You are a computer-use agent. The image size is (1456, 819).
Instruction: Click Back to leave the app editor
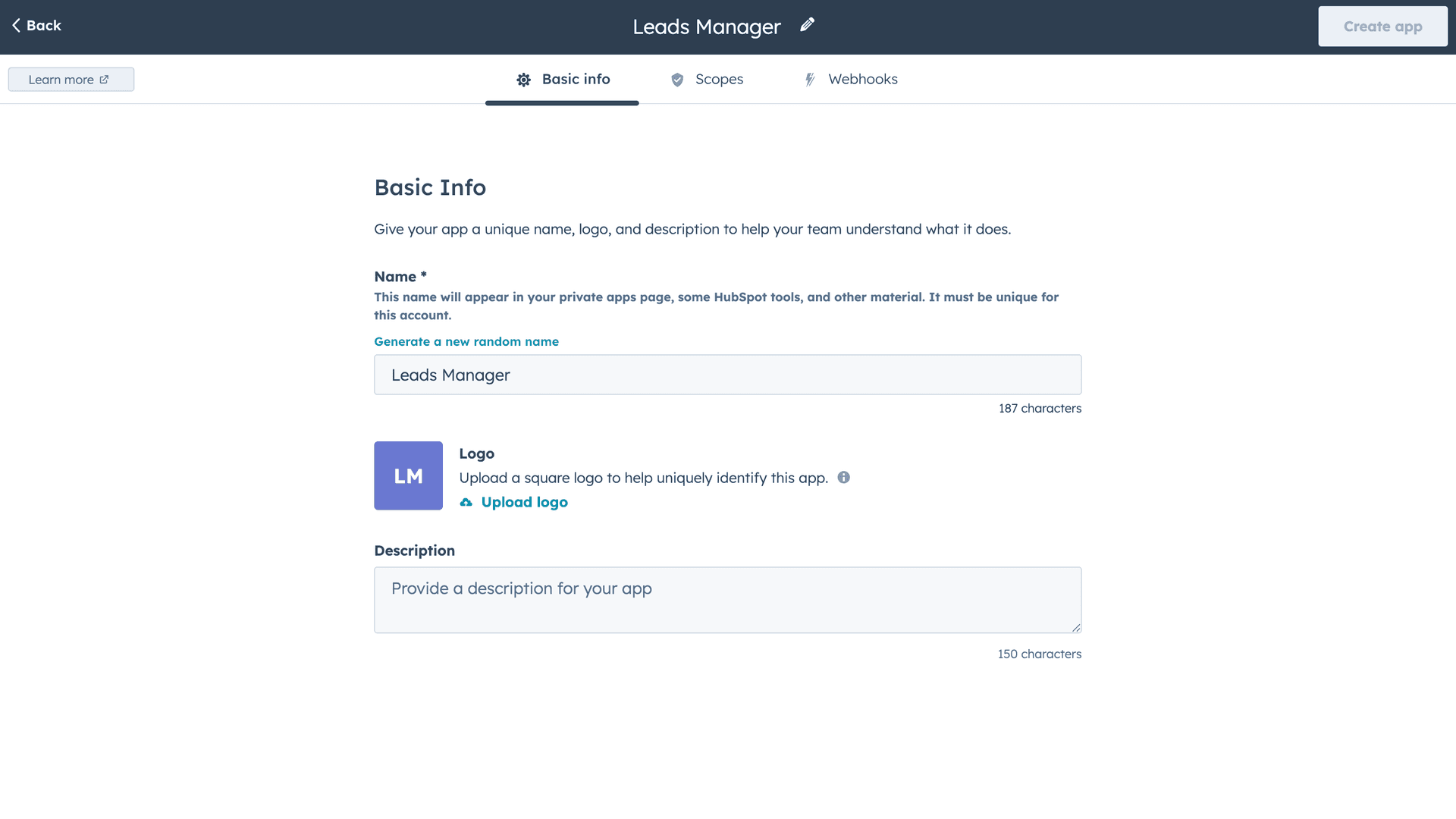click(36, 25)
